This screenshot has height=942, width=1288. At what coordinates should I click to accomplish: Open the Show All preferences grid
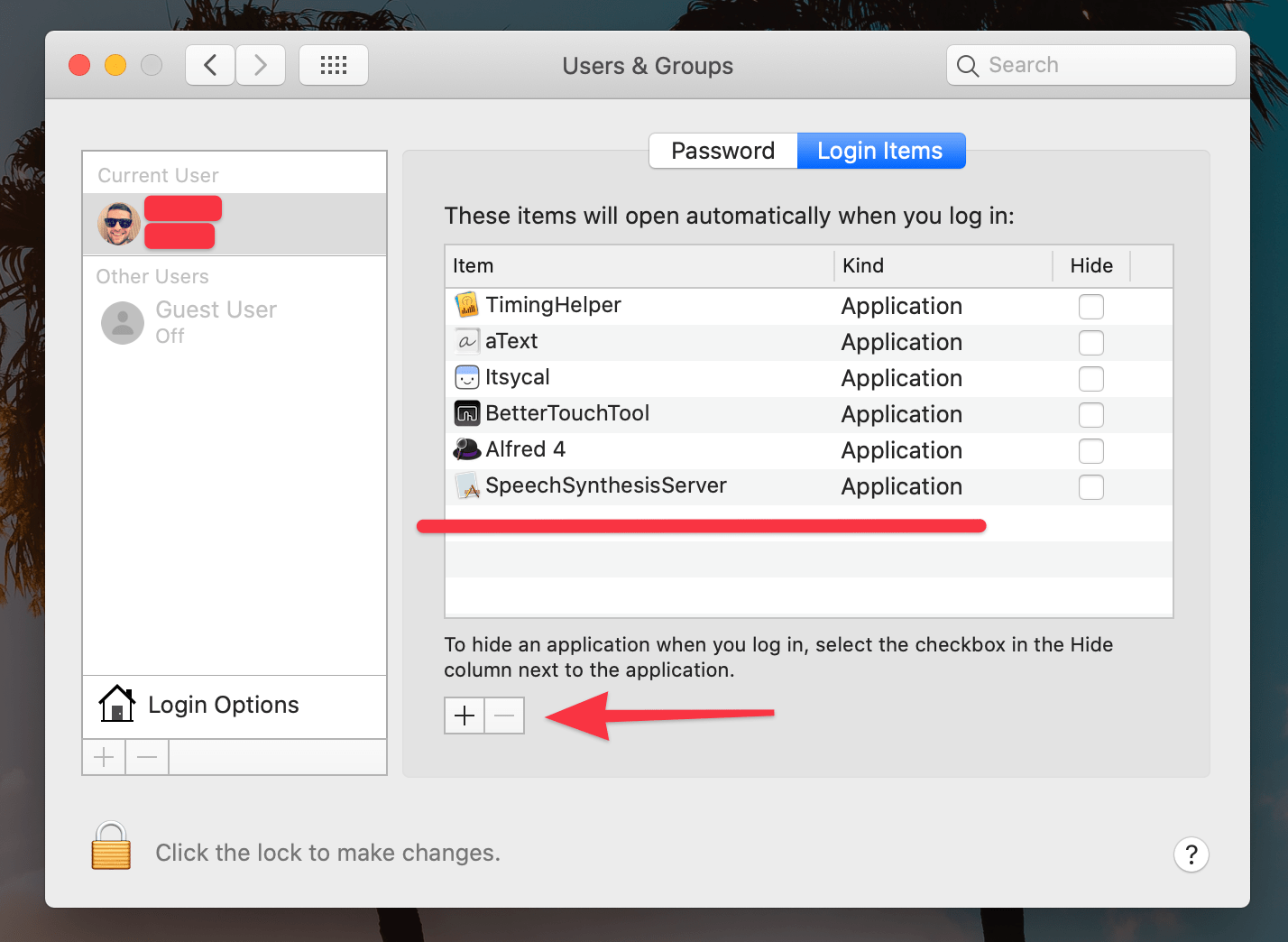point(334,64)
